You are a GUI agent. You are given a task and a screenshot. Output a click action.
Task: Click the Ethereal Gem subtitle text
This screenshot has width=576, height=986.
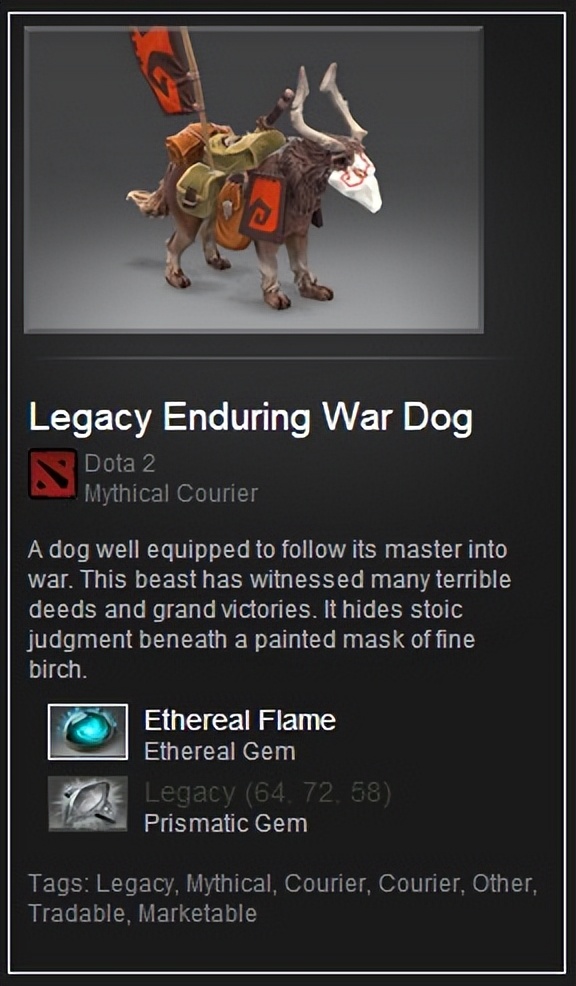coord(220,751)
